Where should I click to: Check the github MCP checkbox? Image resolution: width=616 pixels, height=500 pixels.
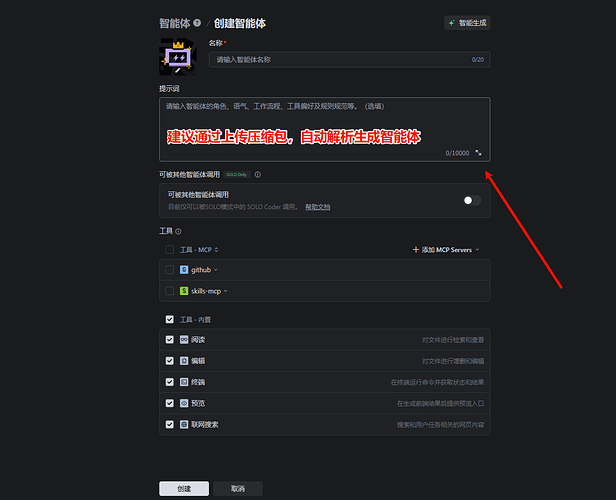(x=170, y=269)
